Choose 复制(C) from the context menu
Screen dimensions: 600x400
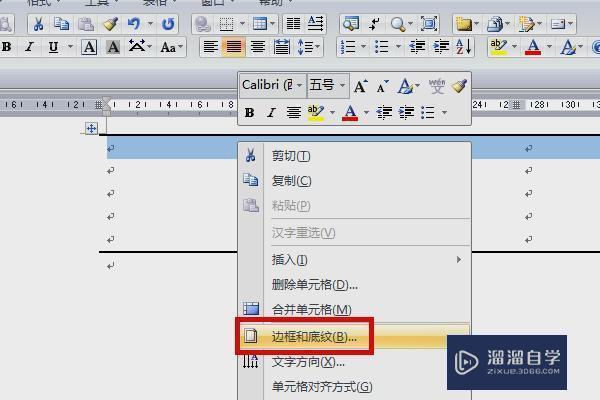click(354, 181)
